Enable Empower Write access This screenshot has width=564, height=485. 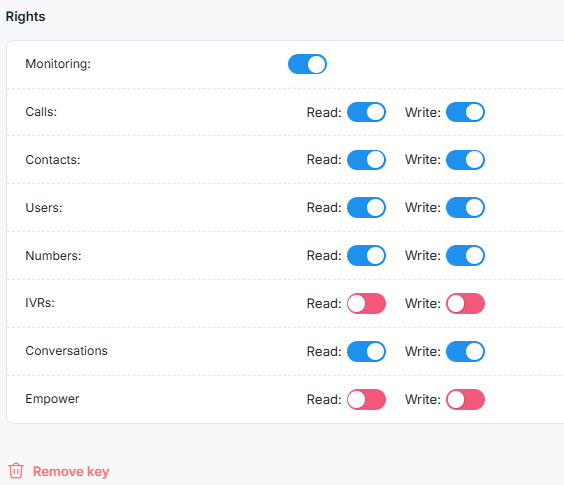[465, 399]
